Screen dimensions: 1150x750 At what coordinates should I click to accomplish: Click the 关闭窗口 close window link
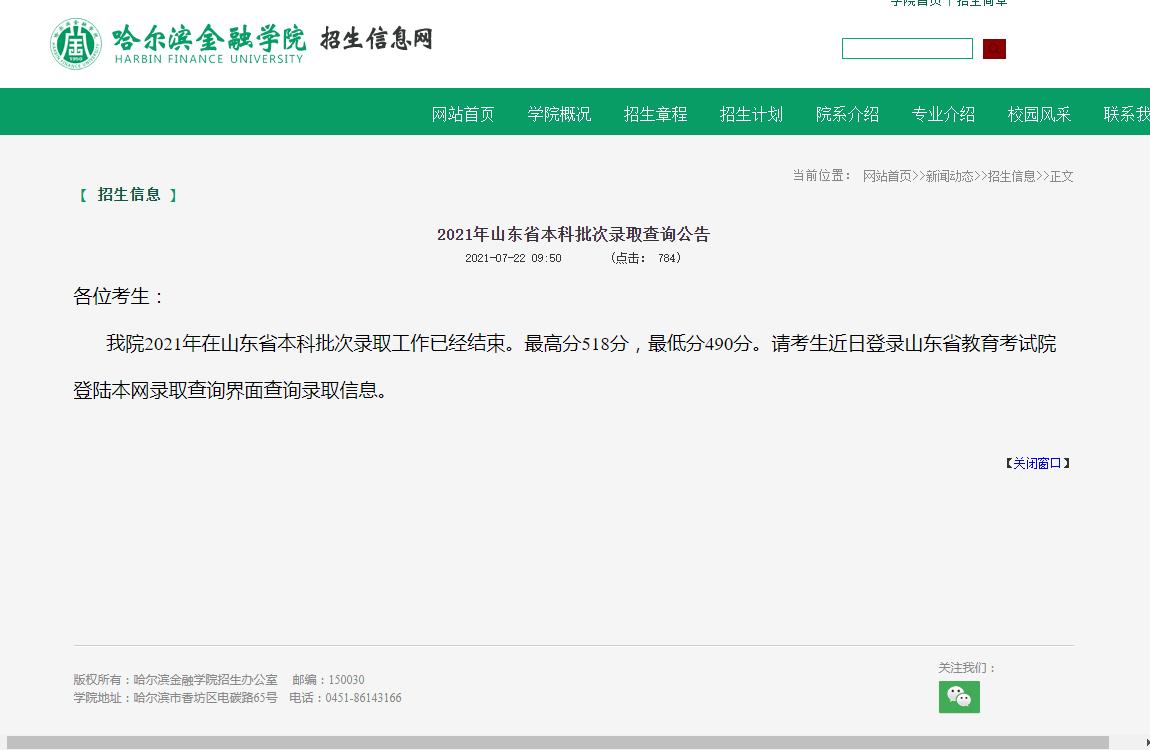pos(1037,463)
